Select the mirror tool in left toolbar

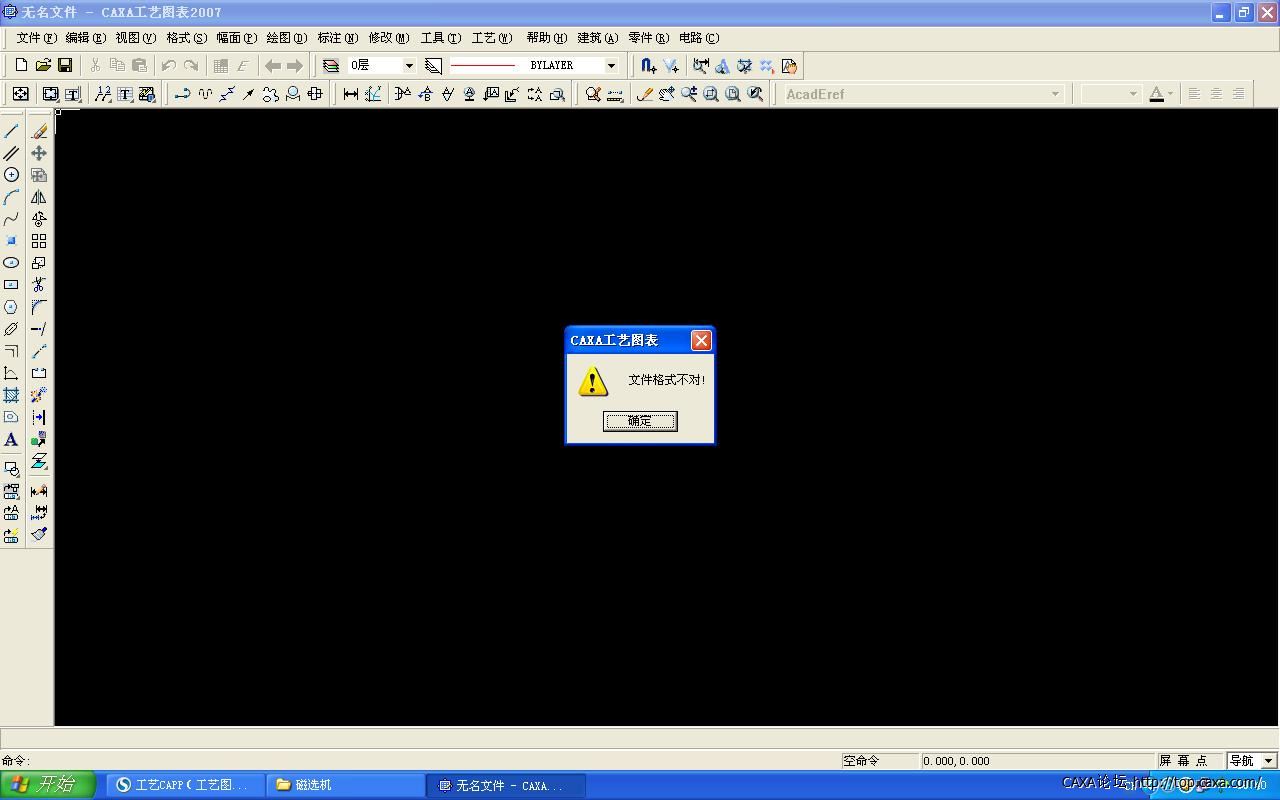pos(39,197)
